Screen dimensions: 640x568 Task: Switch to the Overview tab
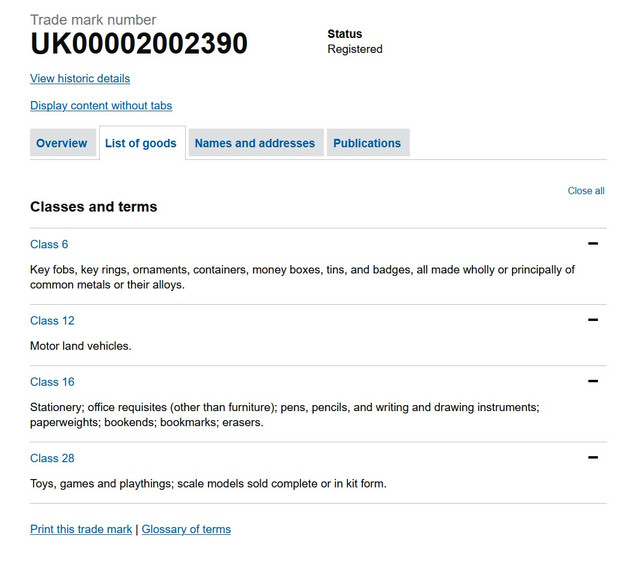pos(62,143)
